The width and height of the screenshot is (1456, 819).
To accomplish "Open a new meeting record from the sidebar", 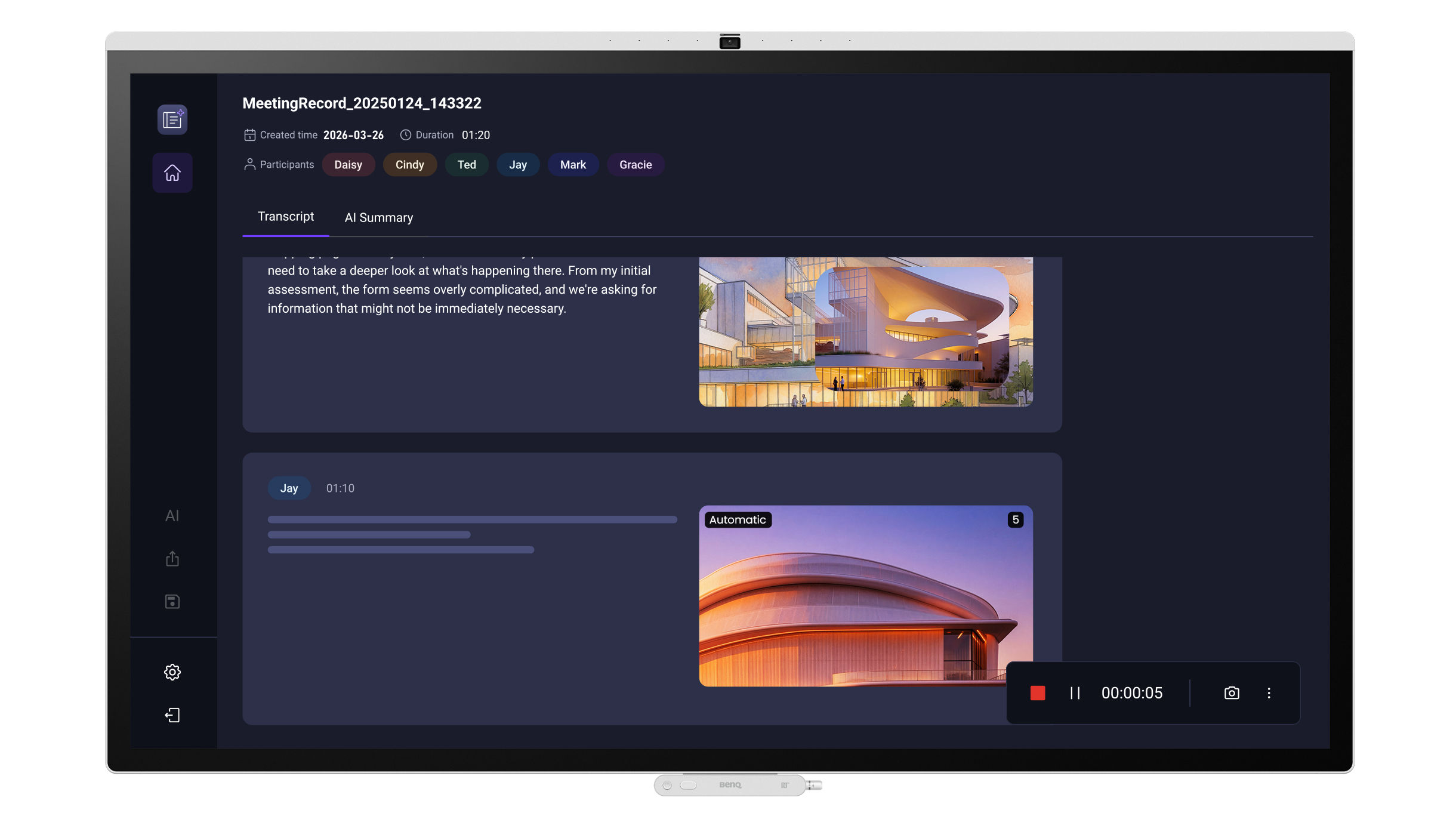I will (172, 119).
